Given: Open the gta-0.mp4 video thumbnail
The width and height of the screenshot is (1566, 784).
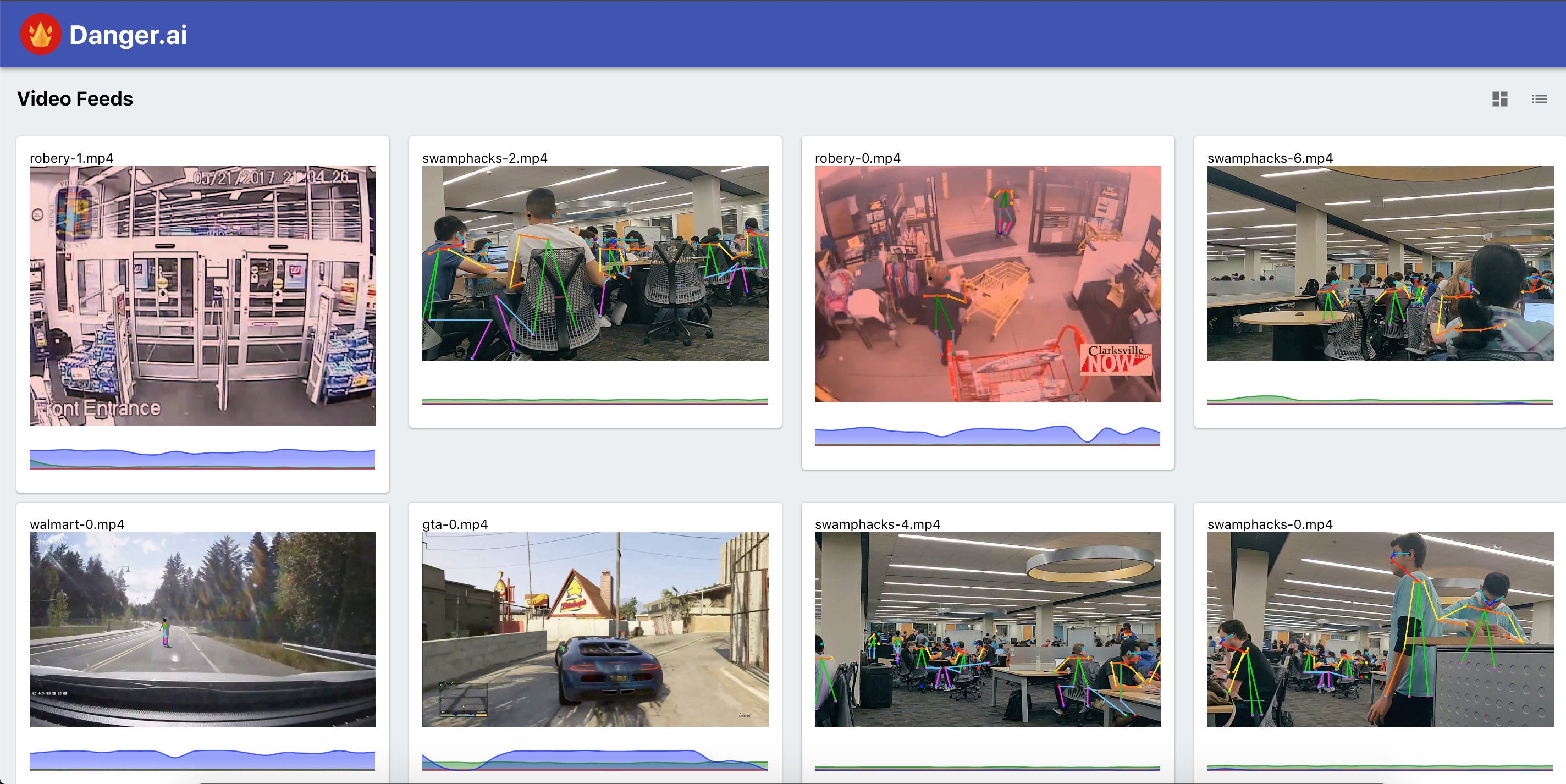Looking at the screenshot, I should tap(594, 629).
